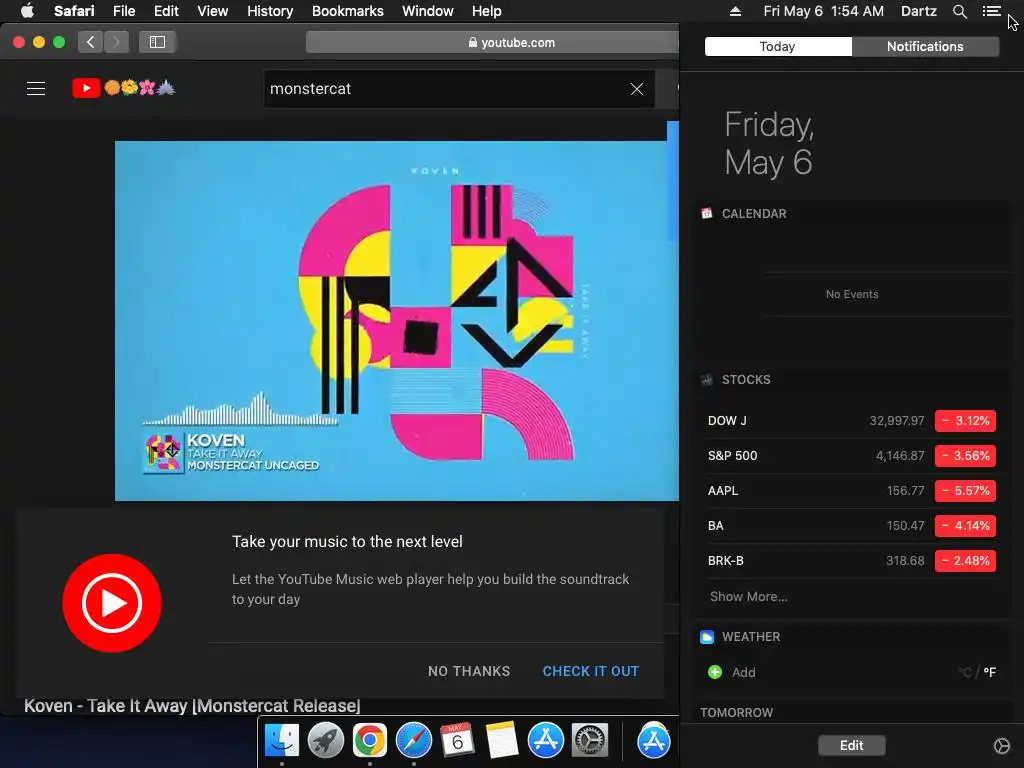Click the Calendar widget icon

point(707,214)
